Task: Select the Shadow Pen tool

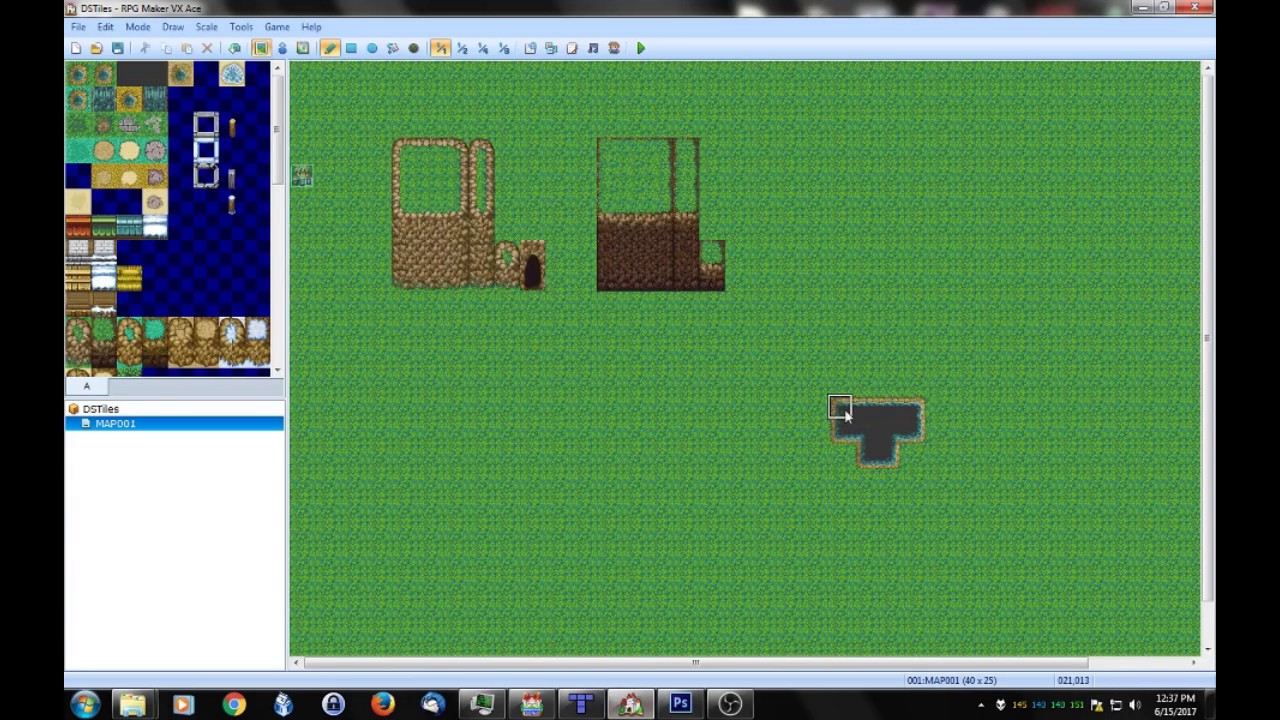Action: (x=414, y=48)
